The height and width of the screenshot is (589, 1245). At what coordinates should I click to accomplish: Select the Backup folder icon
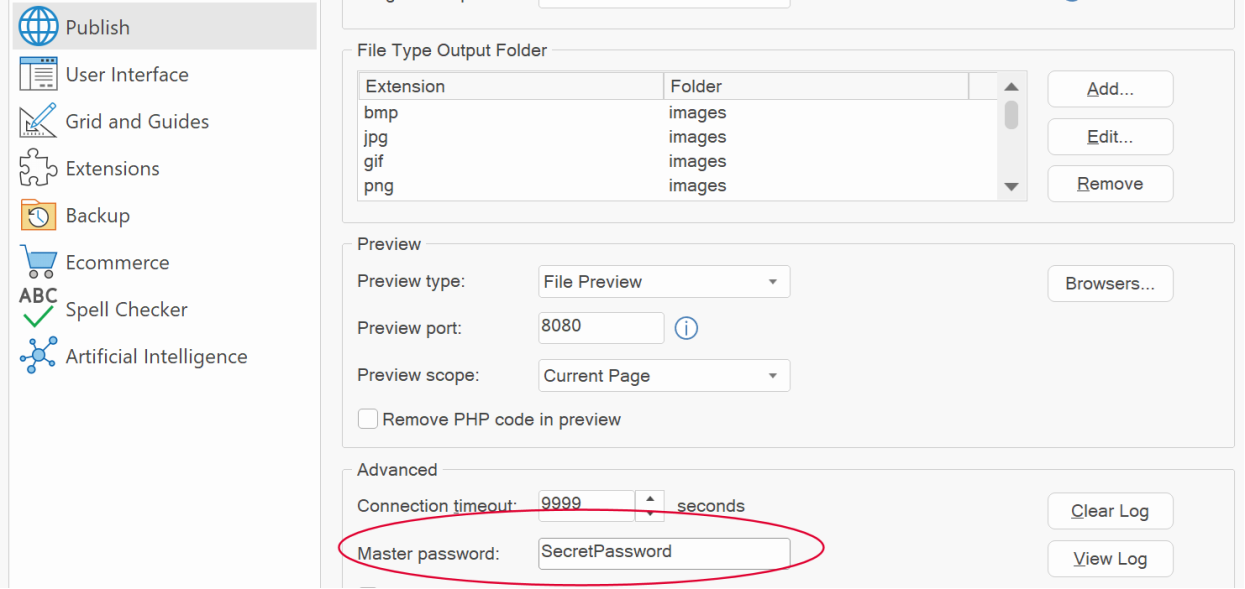tap(38, 215)
